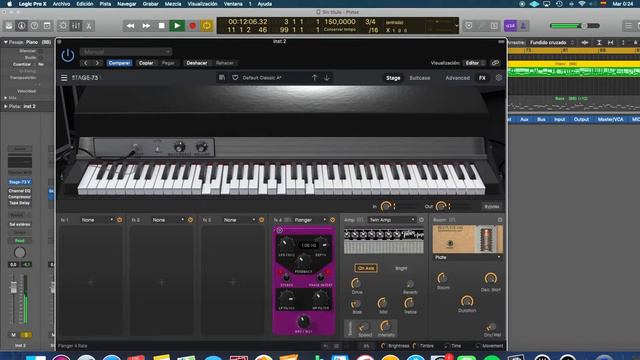Open the preset browser library icon
Screen dimensions: 640x360
[222, 78]
